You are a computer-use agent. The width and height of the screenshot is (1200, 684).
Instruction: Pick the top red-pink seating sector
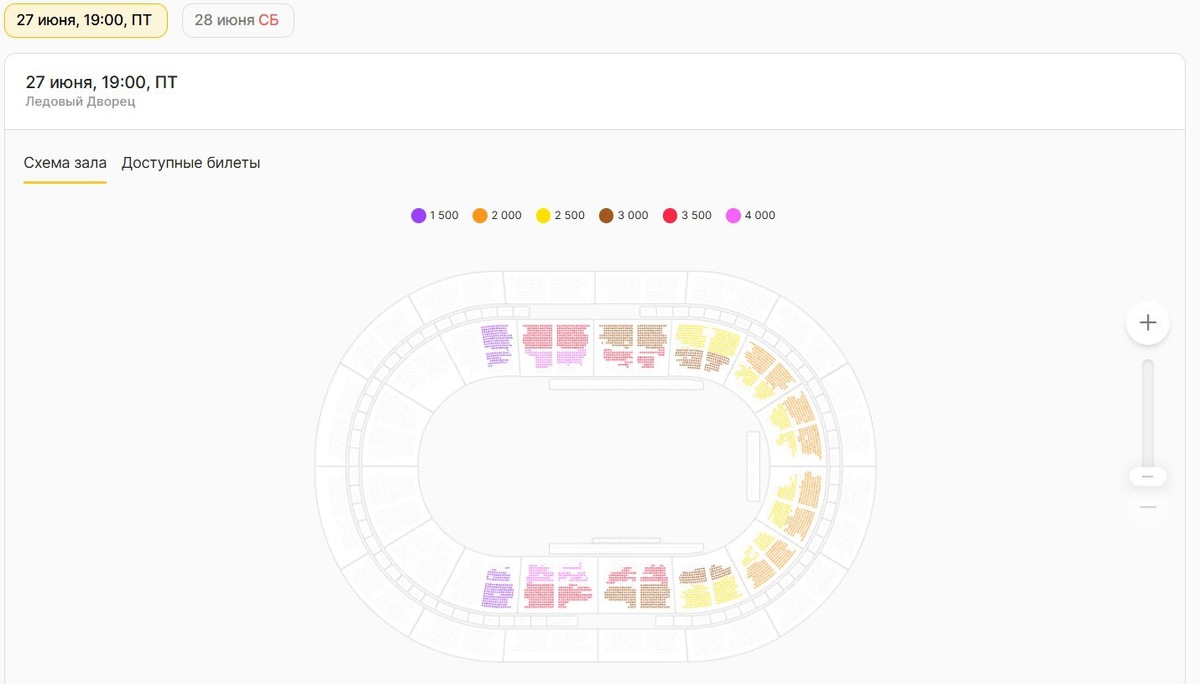556,344
